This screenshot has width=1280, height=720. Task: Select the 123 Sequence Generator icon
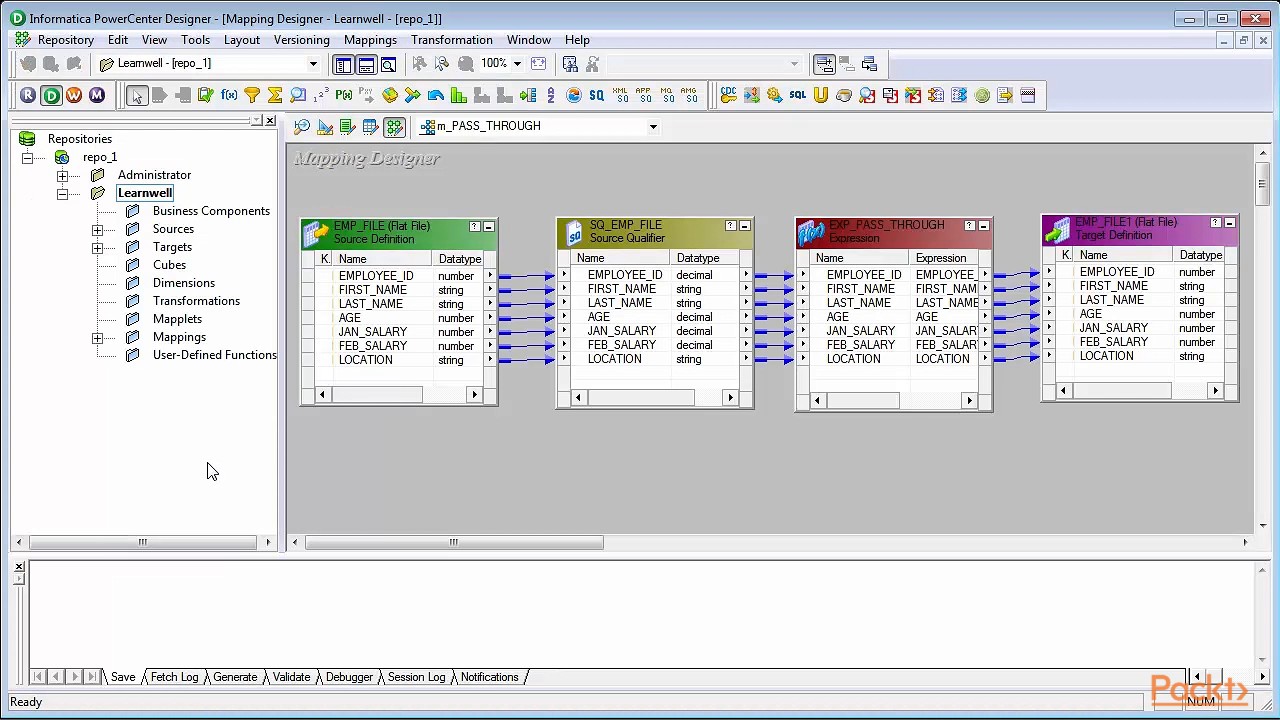[321, 95]
